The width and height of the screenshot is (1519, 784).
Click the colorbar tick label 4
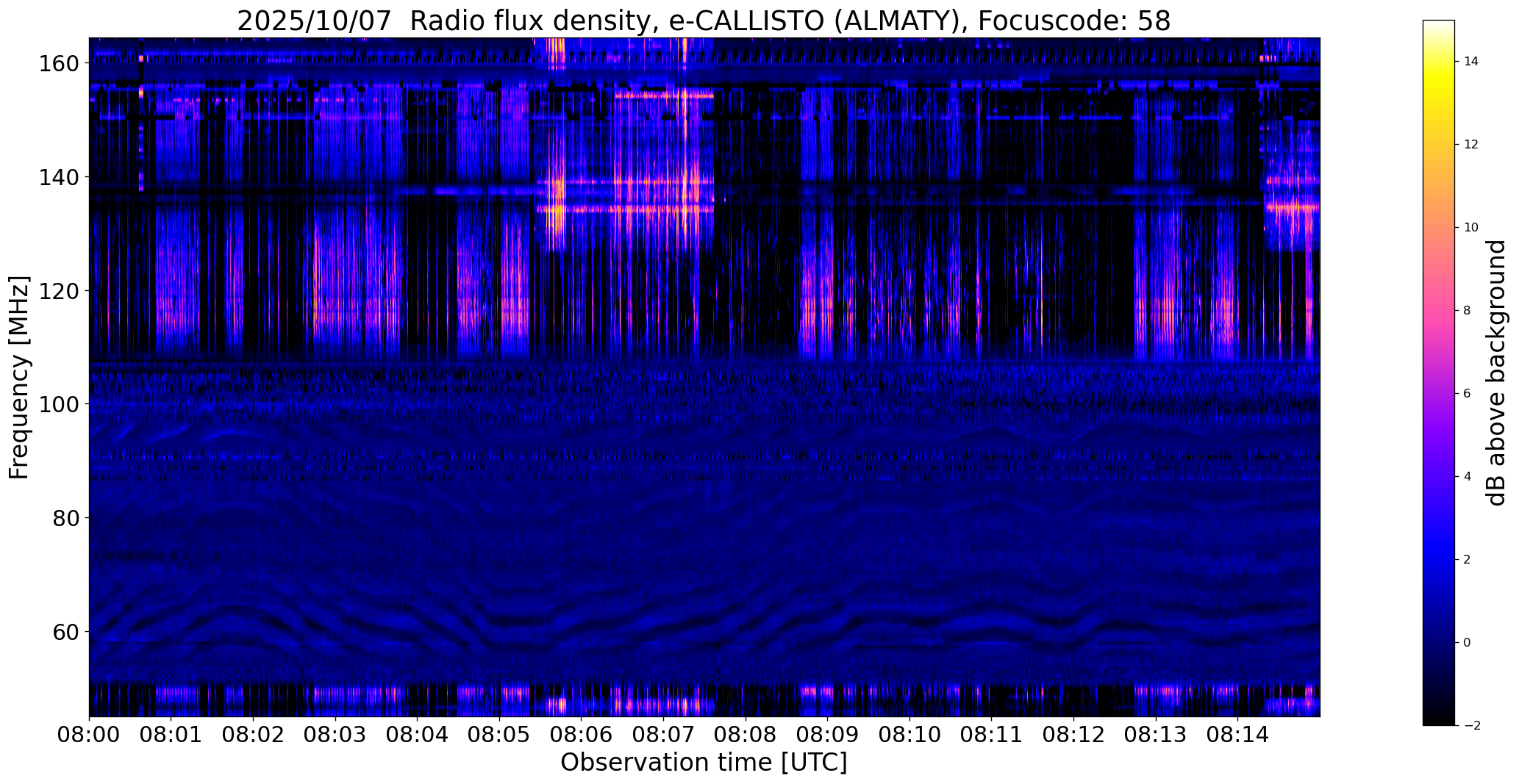pyautogui.click(x=1468, y=477)
